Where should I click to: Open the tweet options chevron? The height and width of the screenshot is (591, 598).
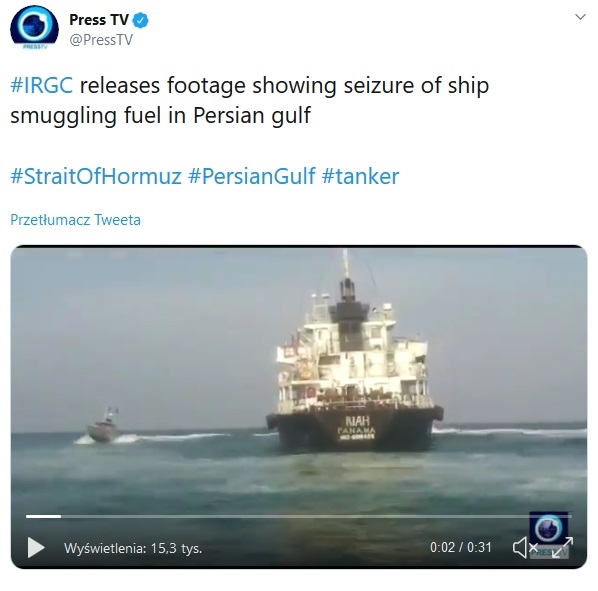tap(580, 17)
